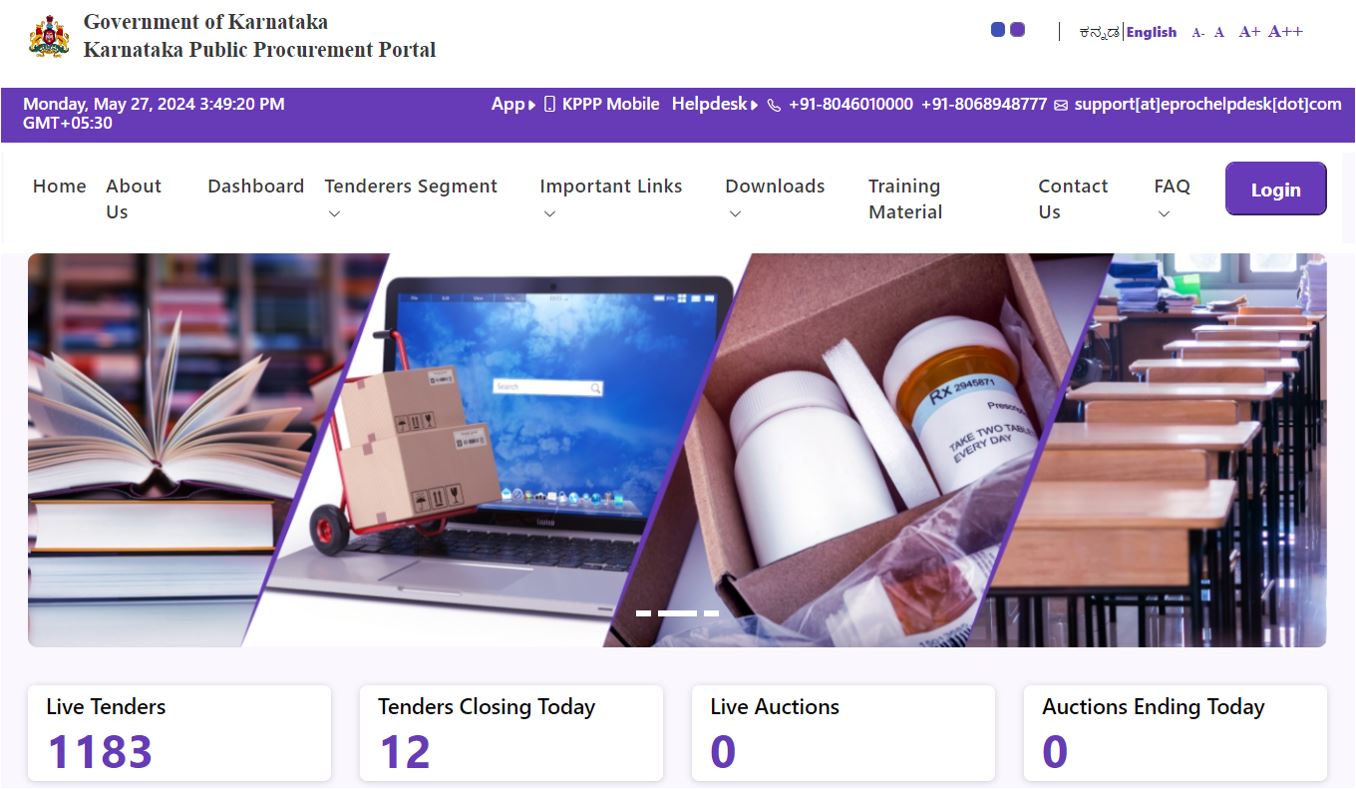
Task: Expand the FAQ dropdown chevron
Action: pos(1164,213)
